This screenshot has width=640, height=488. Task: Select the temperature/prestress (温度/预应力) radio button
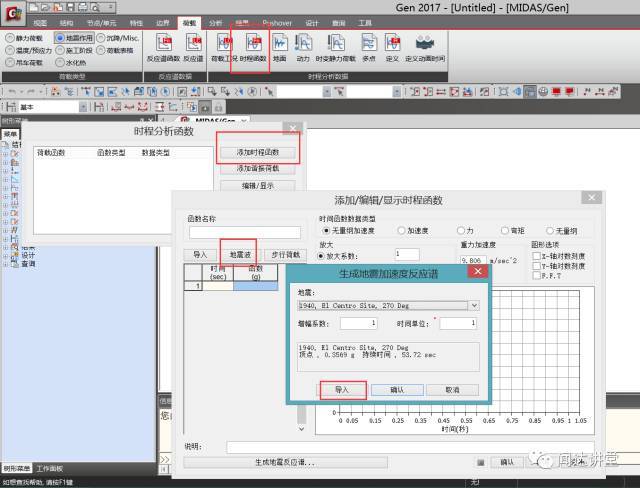pos(10,50)
